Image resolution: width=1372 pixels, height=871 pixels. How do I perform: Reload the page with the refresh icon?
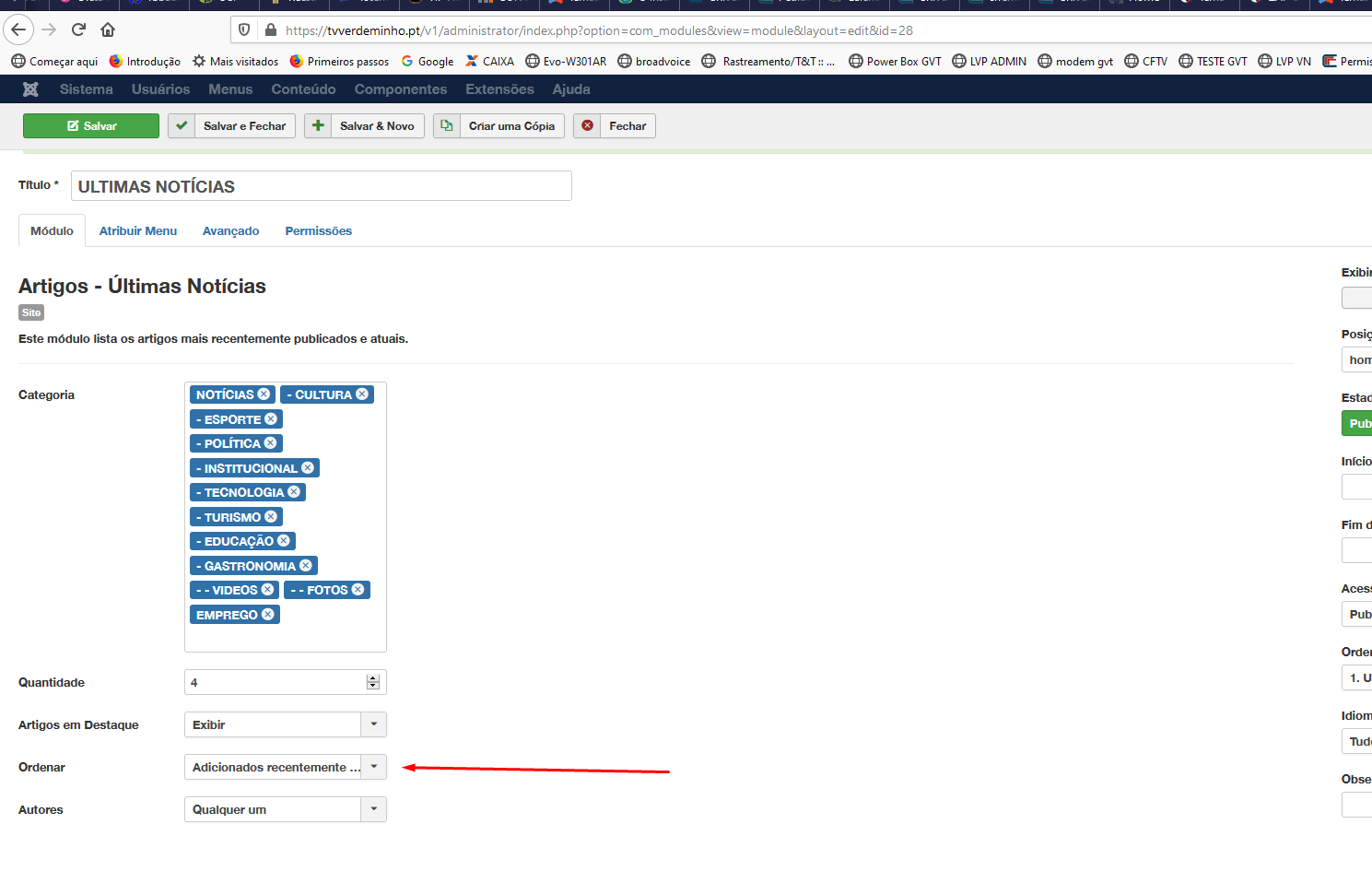78,29
